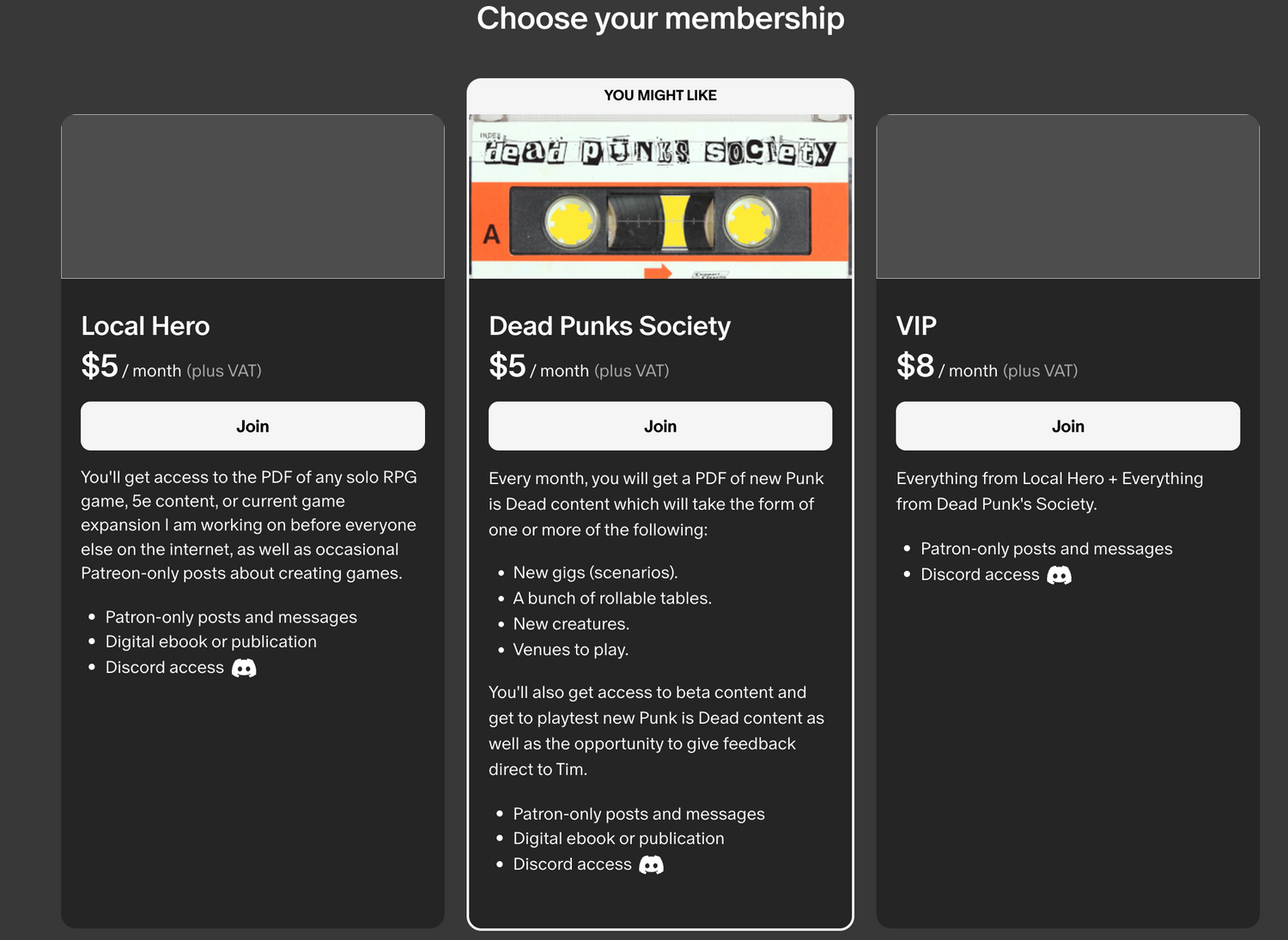Viewport: 1288px width, 940px height.
Task: Click 'Digital ebook or publication' under Local Hero
Action: (x=210, y=642)
